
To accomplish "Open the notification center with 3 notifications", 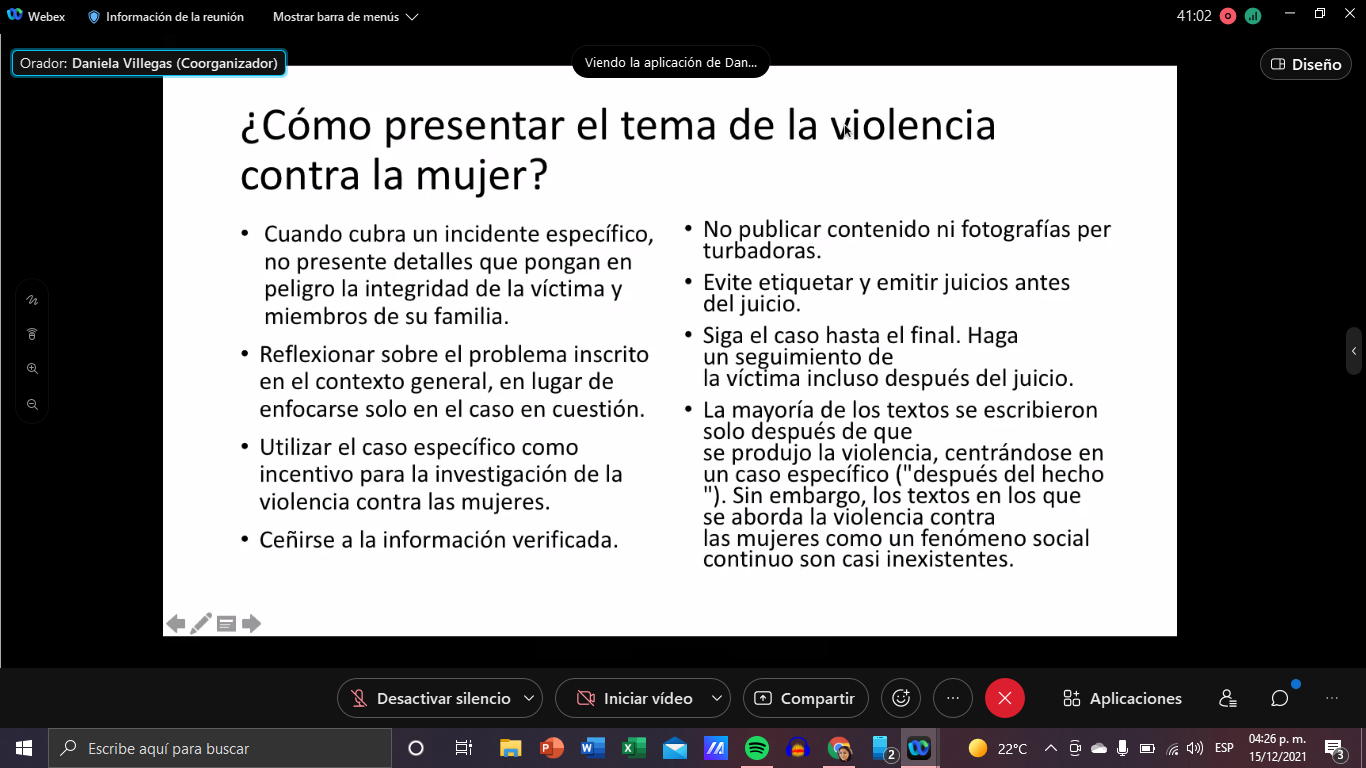I will (1334, 748).
